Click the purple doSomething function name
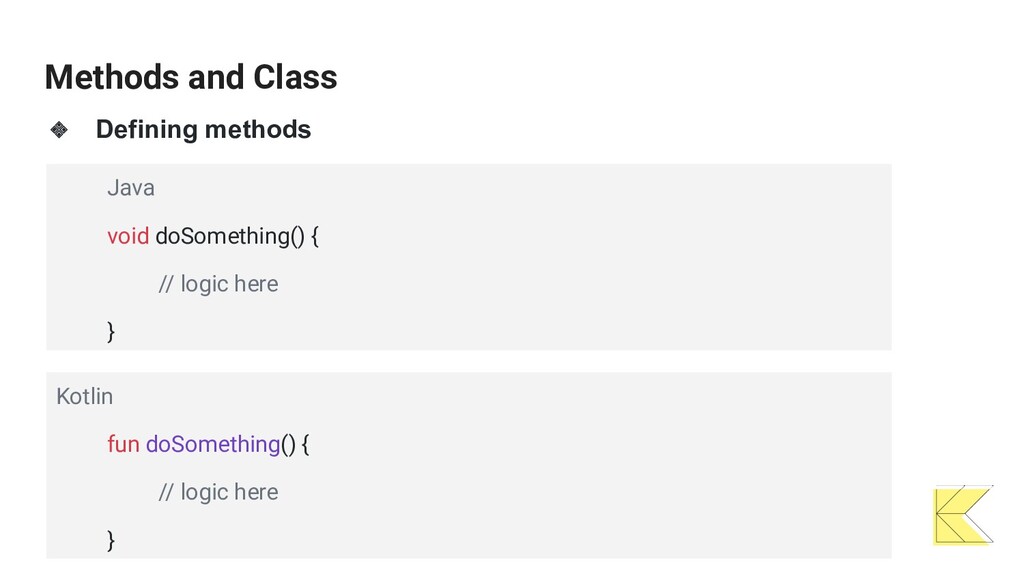The height and width of the screenshot is (576, 1024). tap(213, 444)
